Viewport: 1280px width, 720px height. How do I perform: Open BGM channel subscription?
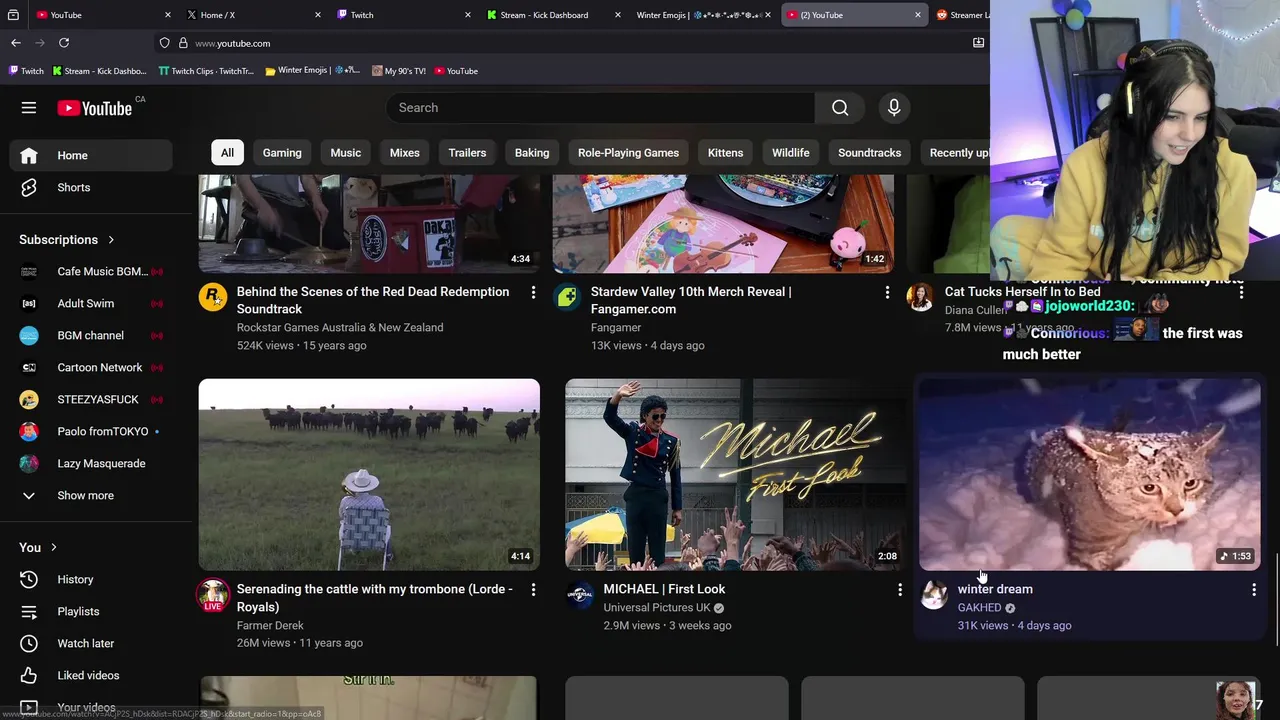click(x=91, y=335)
